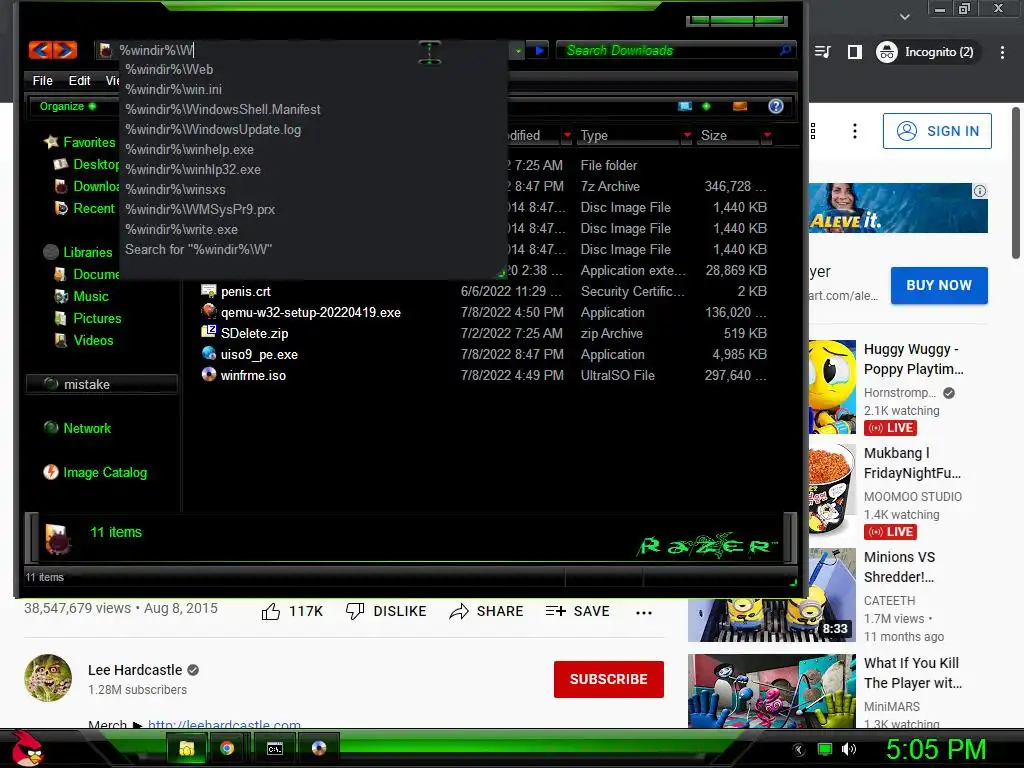Click SUBSCRIBE button
Viewport: 1024px width, 768px height.
click(609, 679)
